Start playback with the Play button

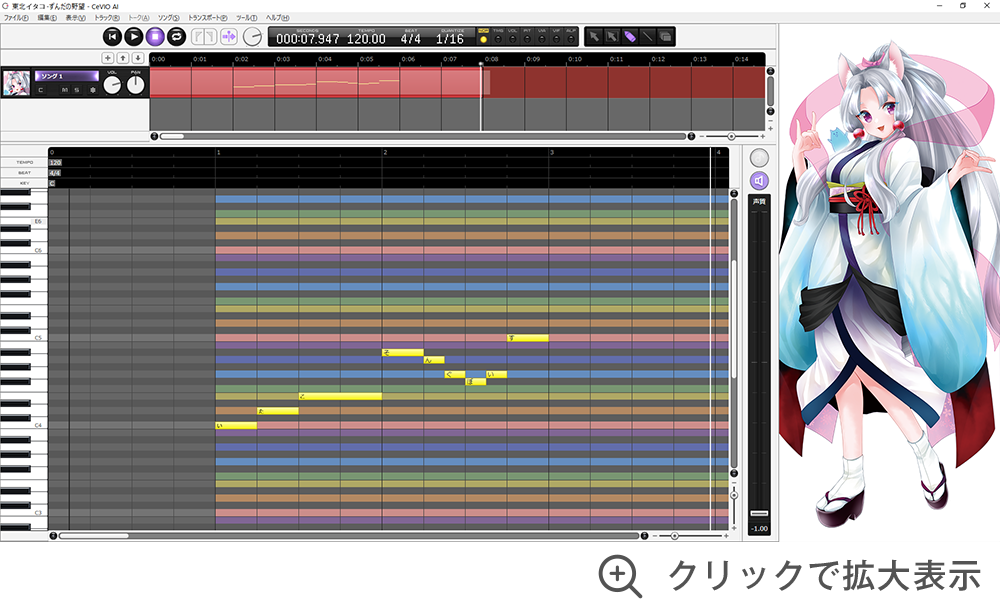point(133,37)
